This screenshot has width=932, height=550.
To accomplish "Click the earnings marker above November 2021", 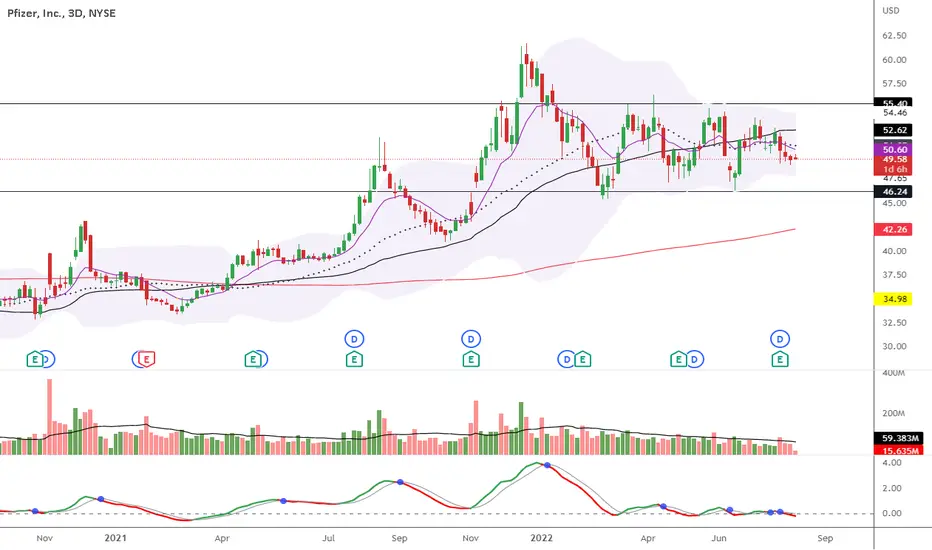I will pyautogui.click(x=471, y=359).
